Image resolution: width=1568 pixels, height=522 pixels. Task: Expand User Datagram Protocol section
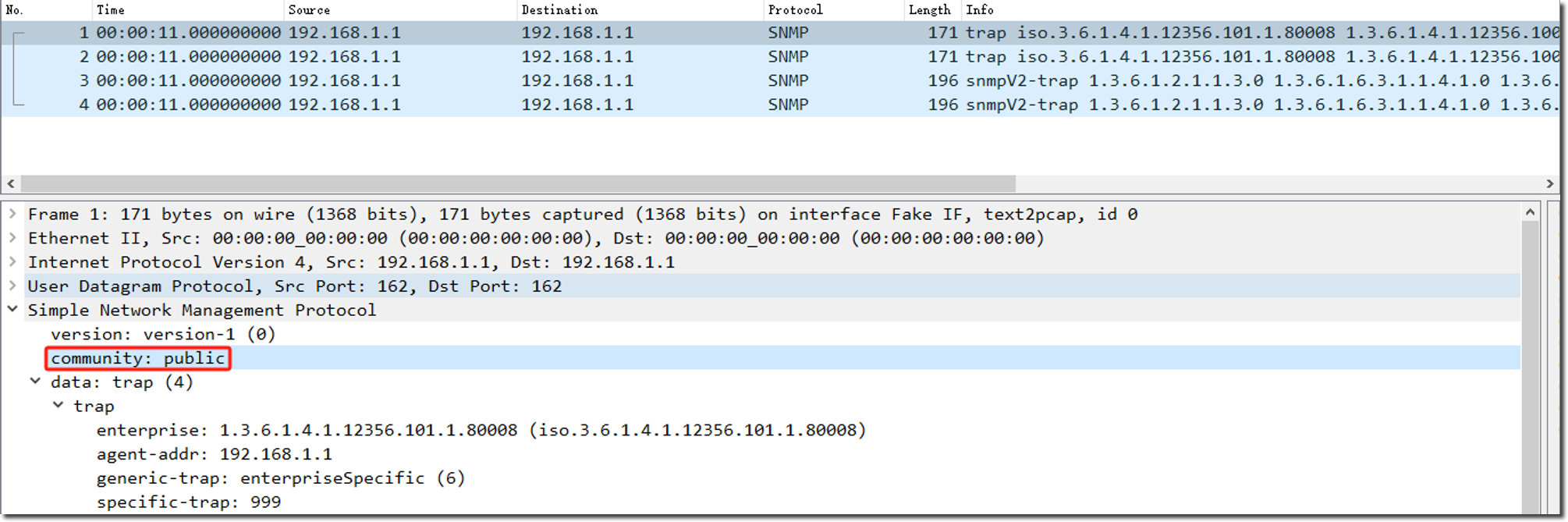click(x=12, y=286)
